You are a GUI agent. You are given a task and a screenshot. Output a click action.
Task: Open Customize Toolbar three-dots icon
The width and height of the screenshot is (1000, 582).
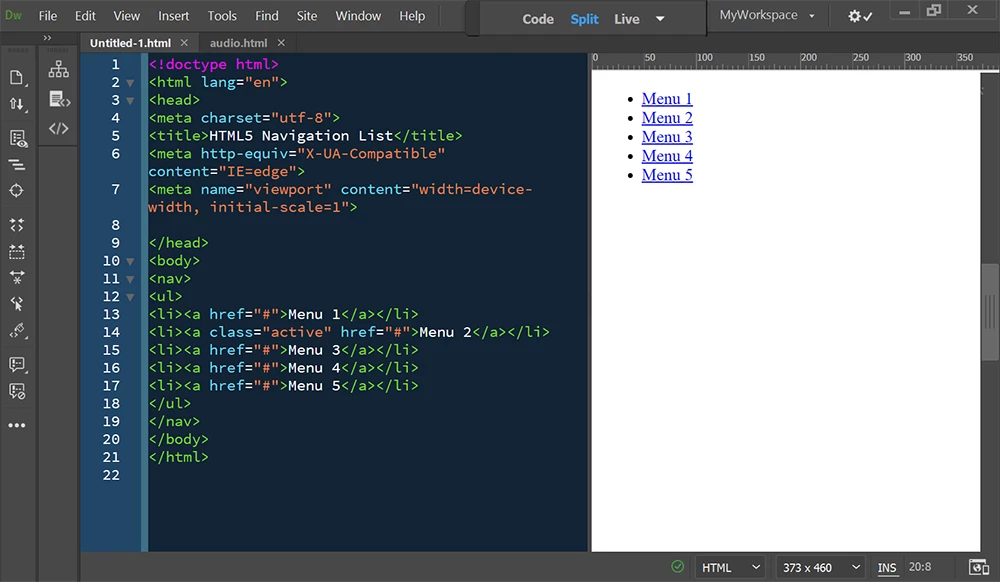[17, 425]
